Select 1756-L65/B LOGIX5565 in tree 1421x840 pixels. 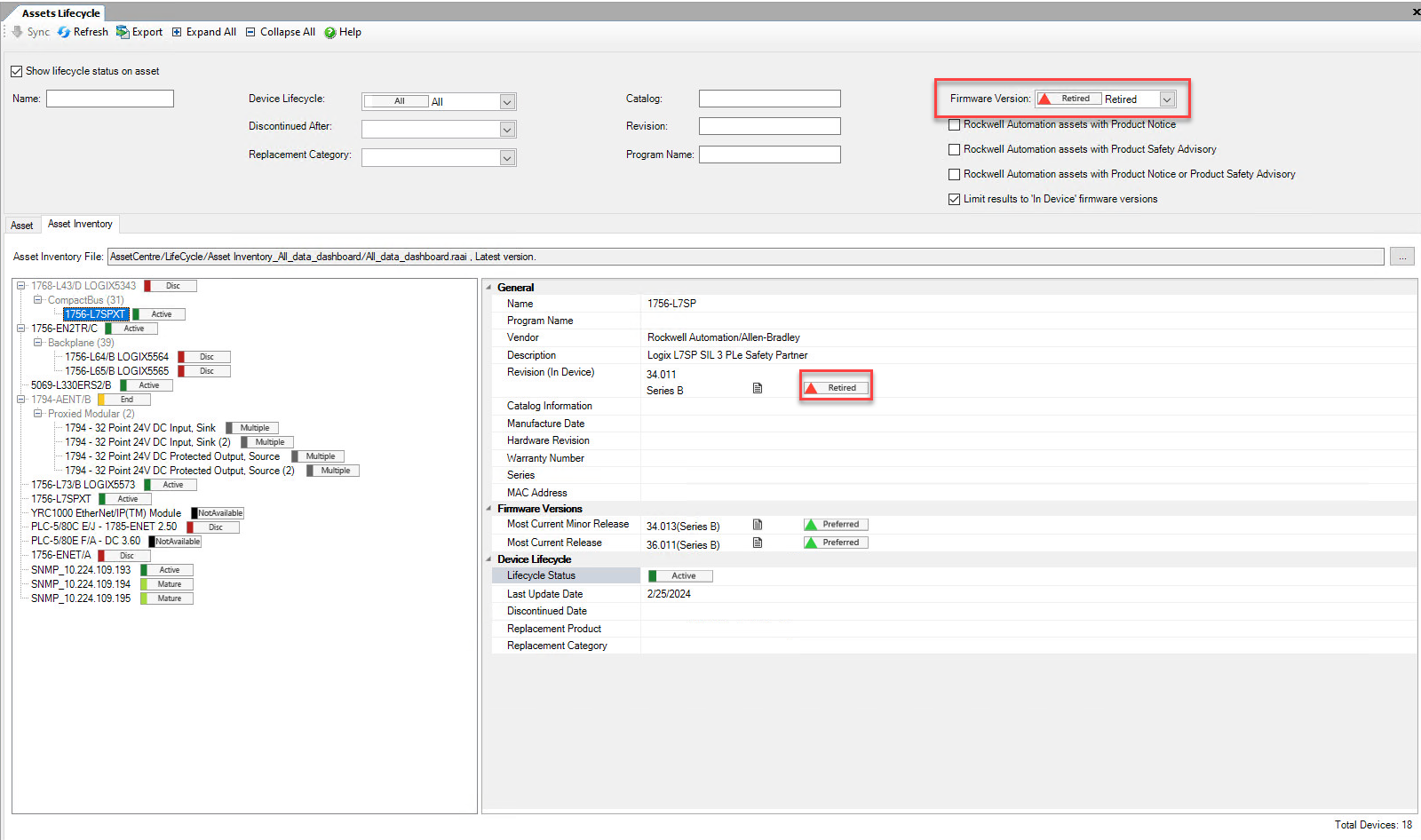(x=116, y=371)
